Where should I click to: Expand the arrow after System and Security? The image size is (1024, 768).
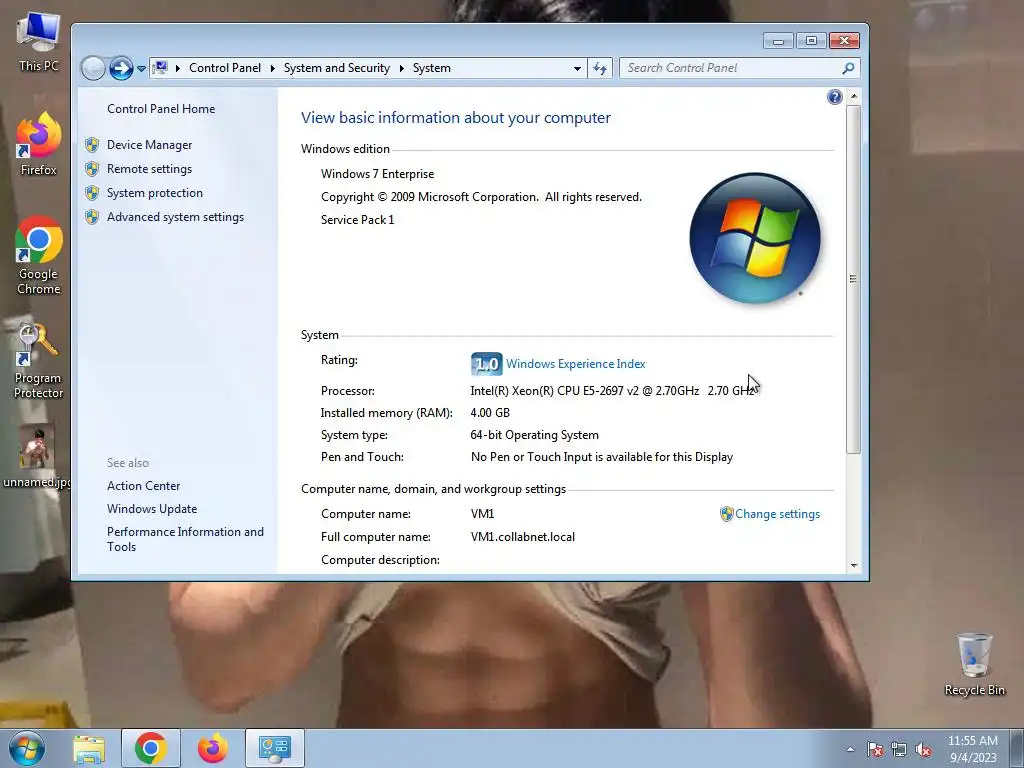click(x=401, y=69)
